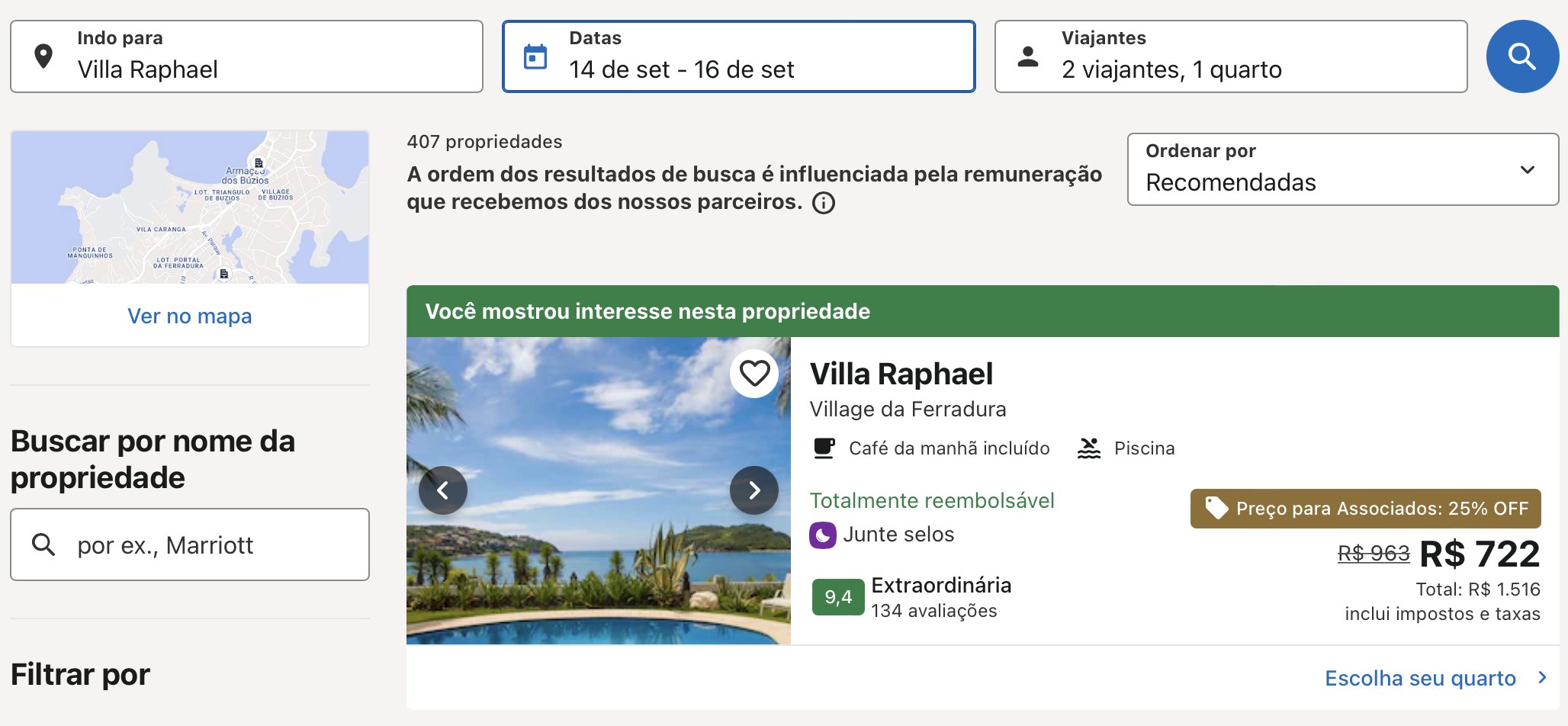
Task: Show previous property photo arrow
Action: (443, 490)
